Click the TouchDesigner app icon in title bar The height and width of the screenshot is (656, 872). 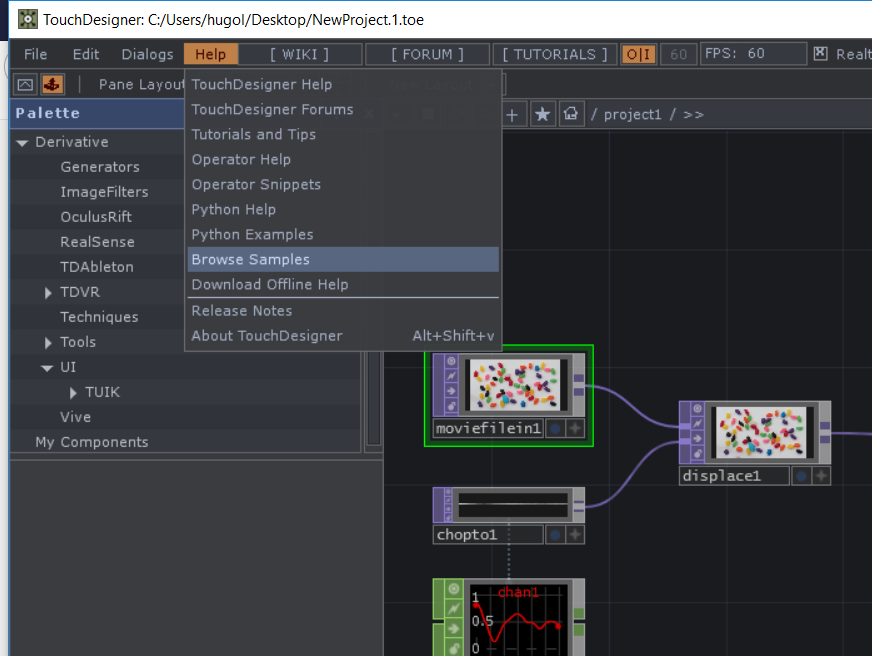click(x=27, y=19)
